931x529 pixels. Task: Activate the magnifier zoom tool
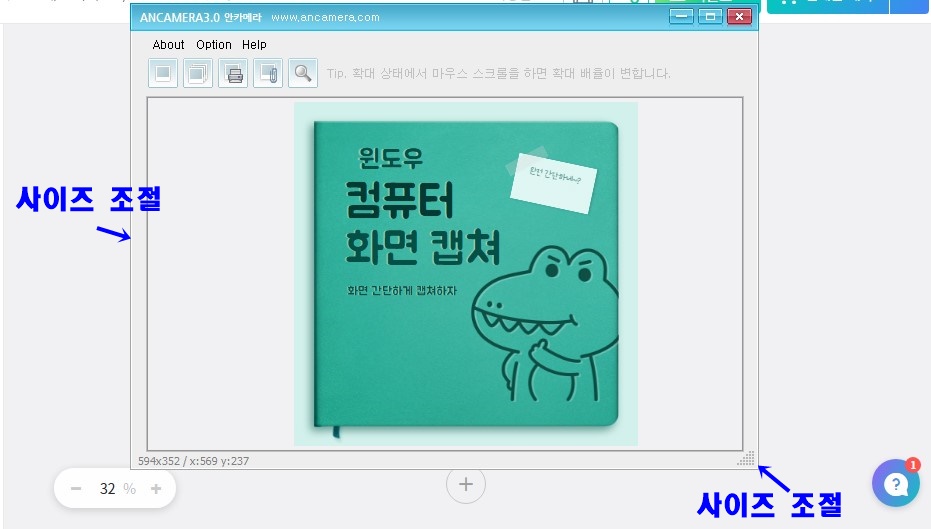coord(303,73)
